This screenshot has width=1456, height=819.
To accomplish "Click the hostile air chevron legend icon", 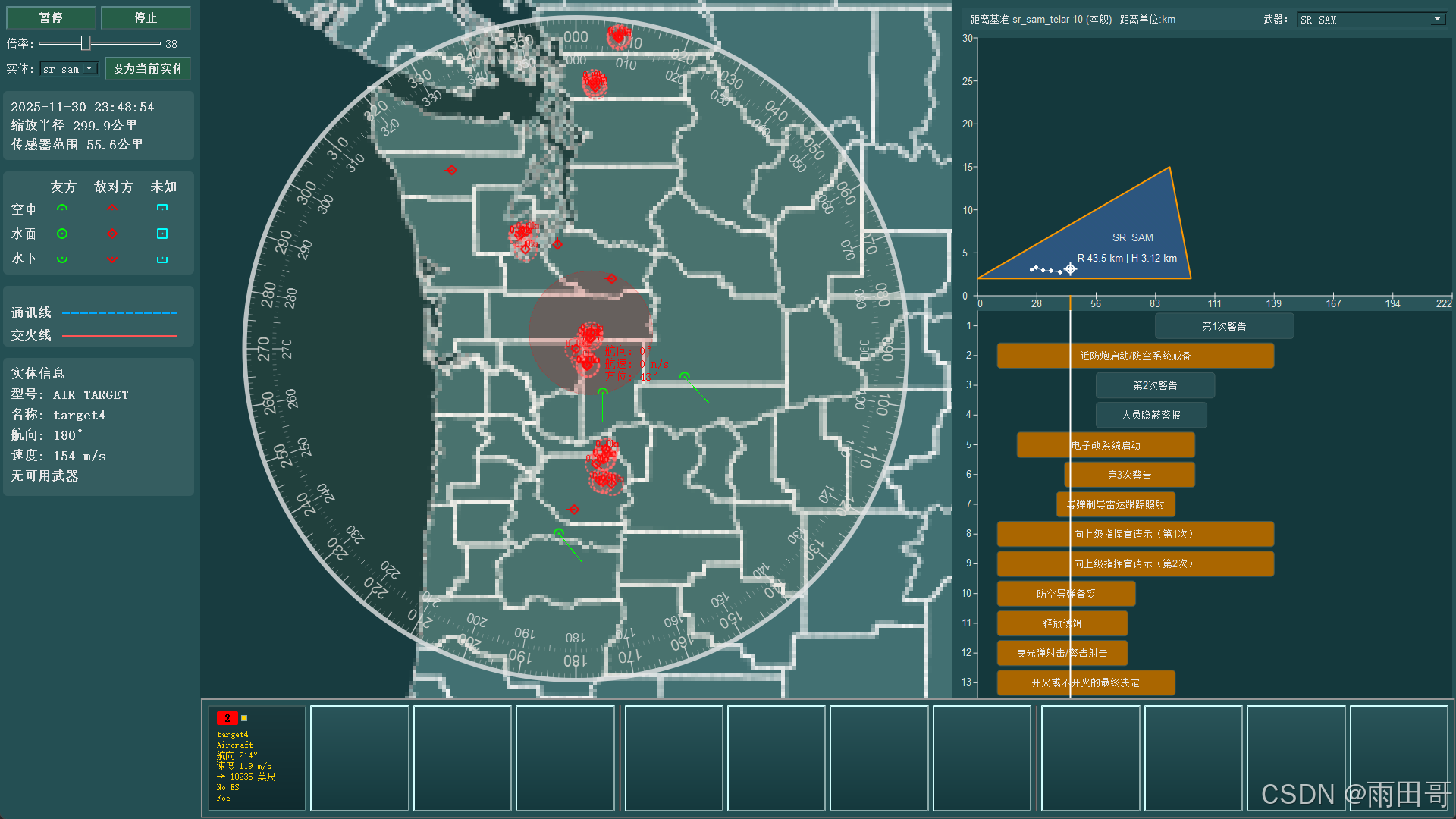I will pos(112,209).
